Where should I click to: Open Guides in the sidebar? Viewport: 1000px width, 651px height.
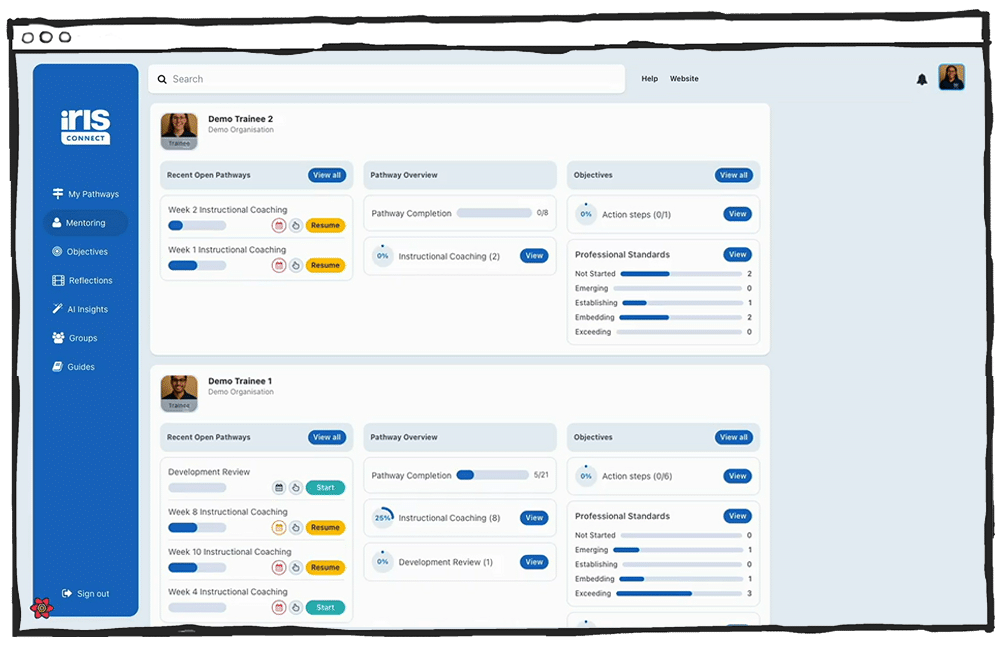point(73,367)
